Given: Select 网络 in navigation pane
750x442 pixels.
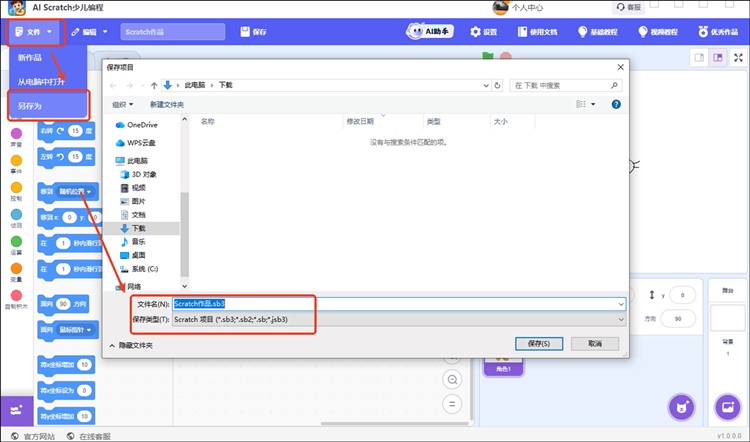Looking at the screenshot, I should [128, 287].
